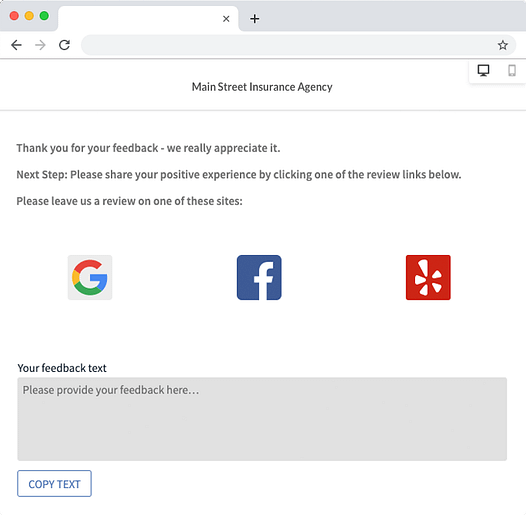Image resolution: width=526 pixels, height=515 pixels.
Task: Go back using the browser back arrow
Action: (x=16, y=45)
